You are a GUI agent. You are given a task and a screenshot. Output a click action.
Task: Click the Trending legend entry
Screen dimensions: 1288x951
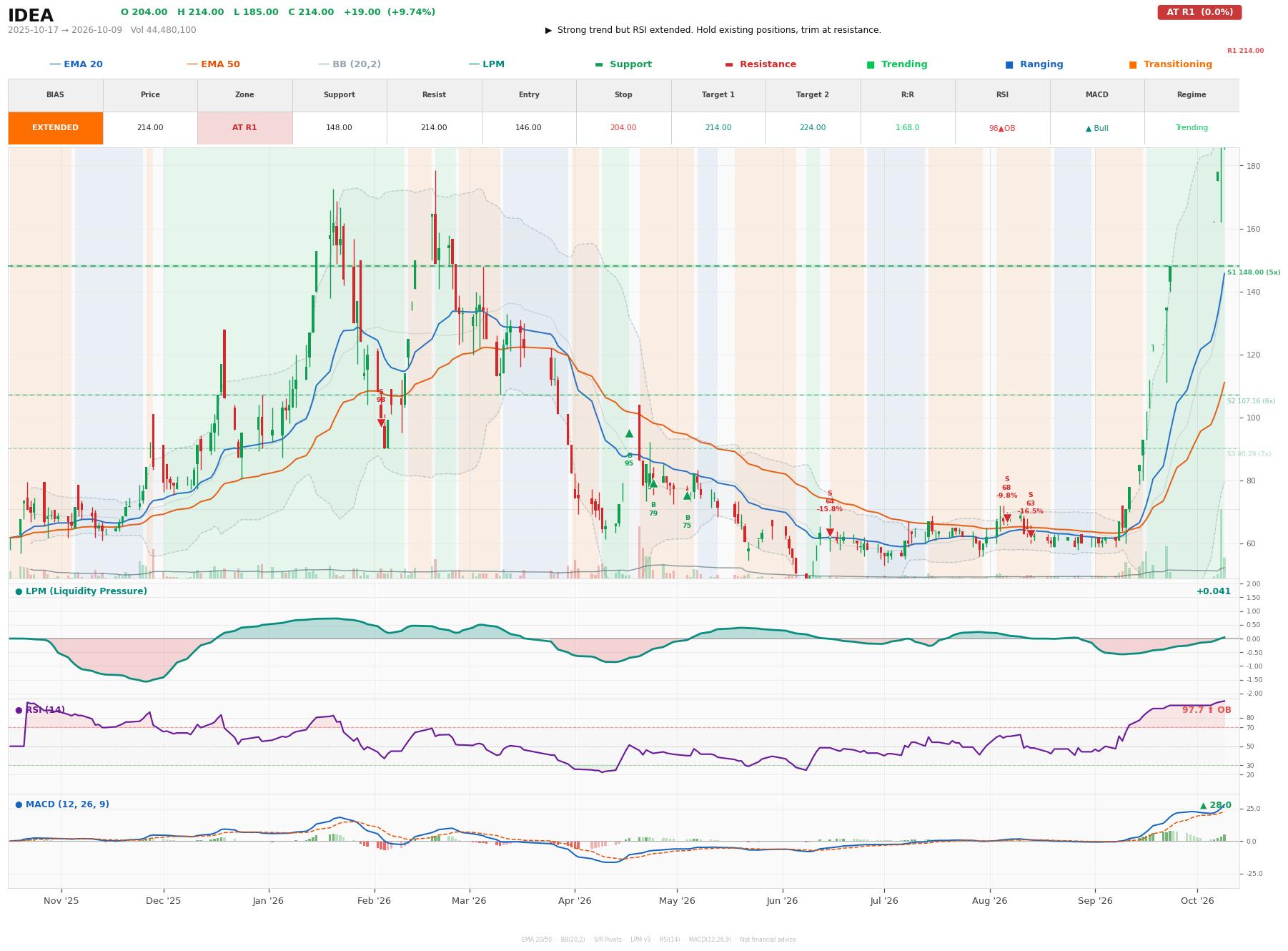tap(897, 64)
